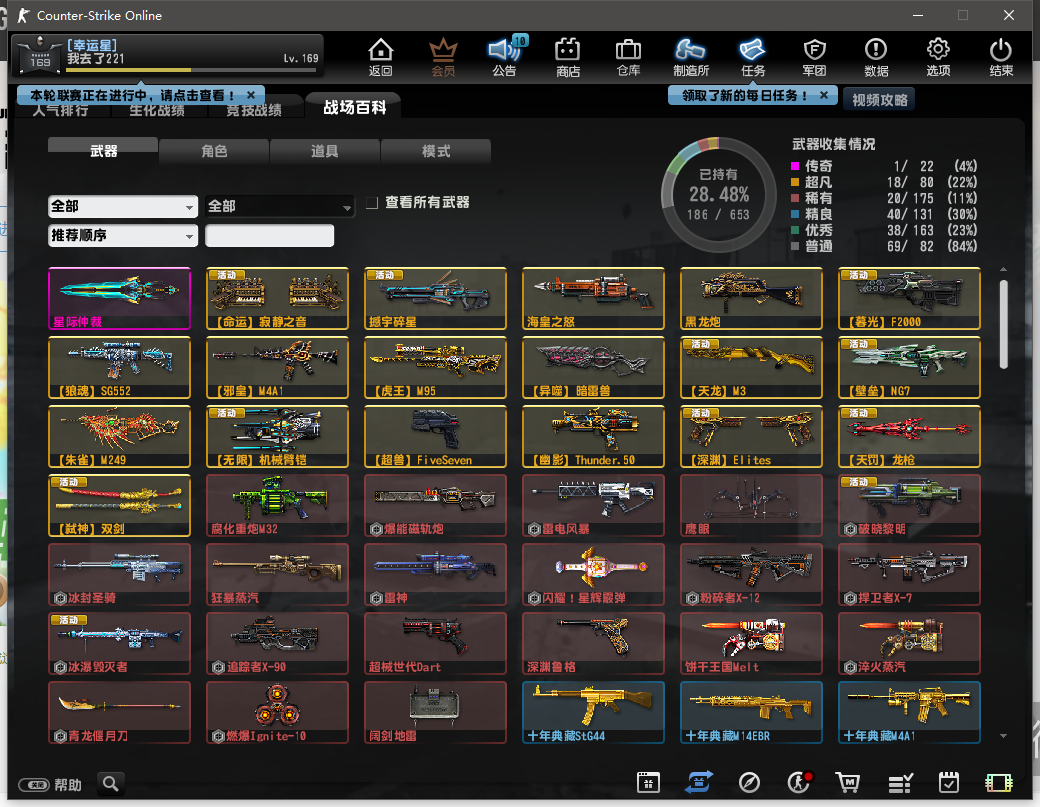Select the 星际仲裁 weapon card
The width and height of the screenshot is (1040, 807).
point(119,298)
